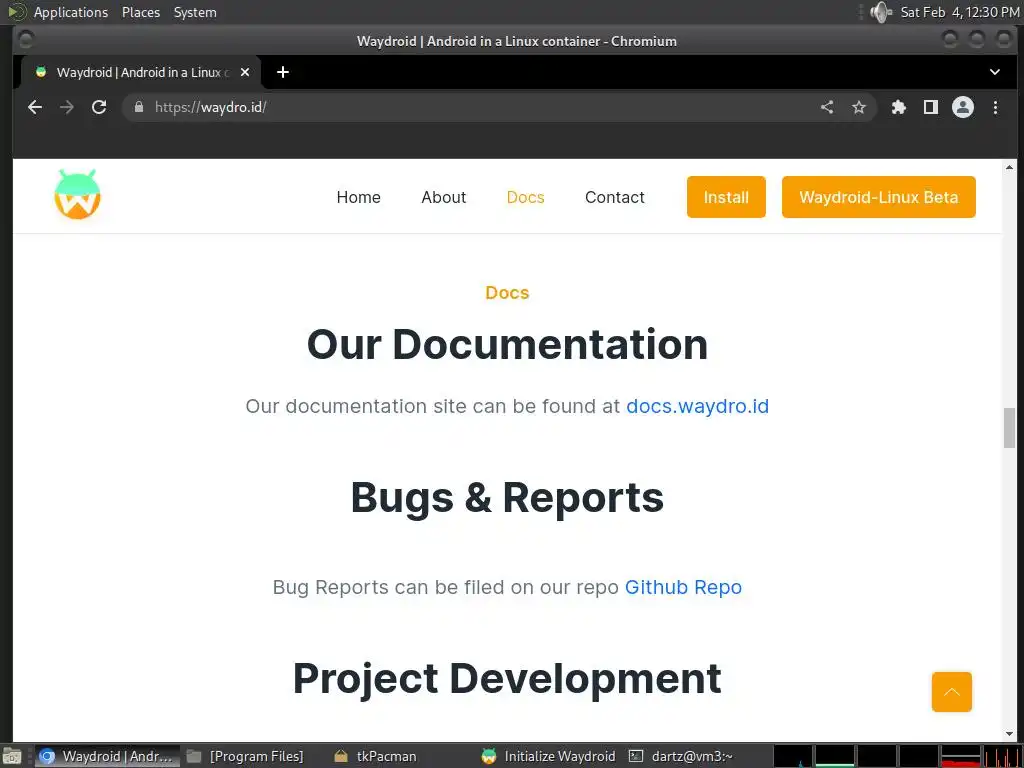The height and width of the screenshot is (768, 1024).
Task: Expand the tab search dropdown arrow
Action: pyautogui.click(x=995, y=72)
